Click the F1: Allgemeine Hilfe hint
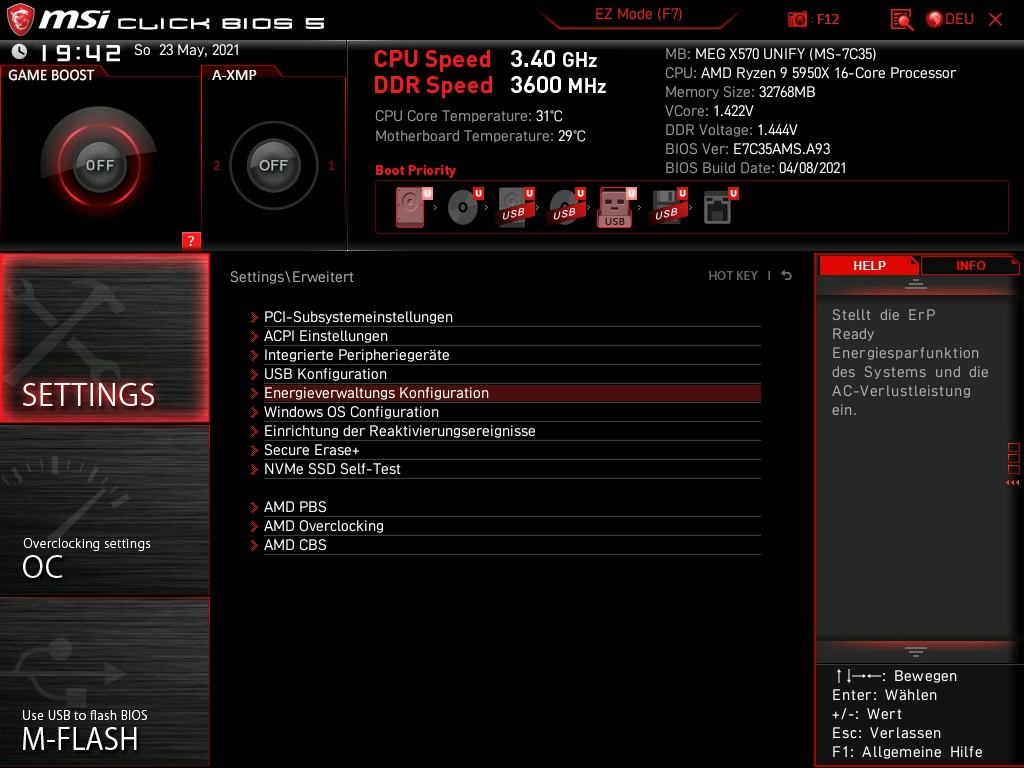The width and height of the screenshot is (1024, 768). 907,752
